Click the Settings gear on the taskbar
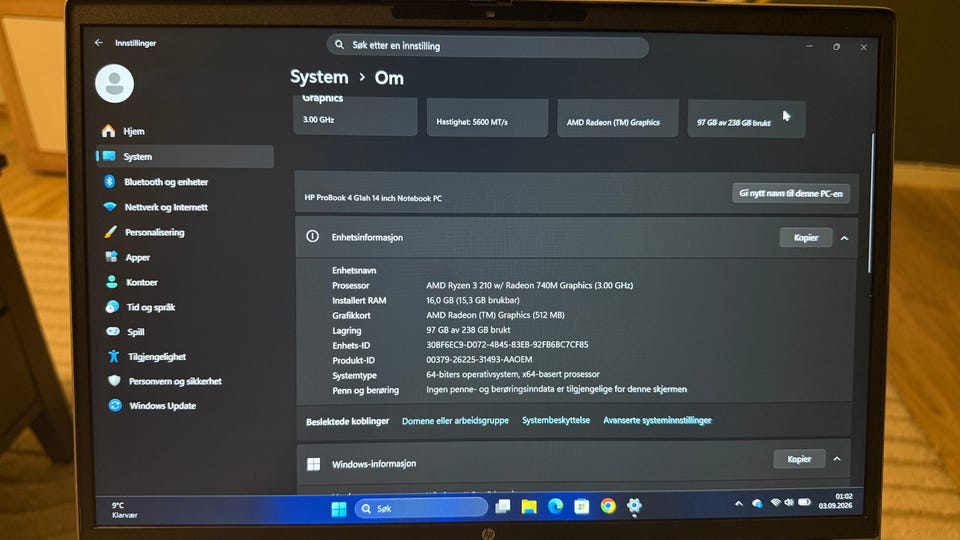Screen dimensions: 960x540 (634, 505)
